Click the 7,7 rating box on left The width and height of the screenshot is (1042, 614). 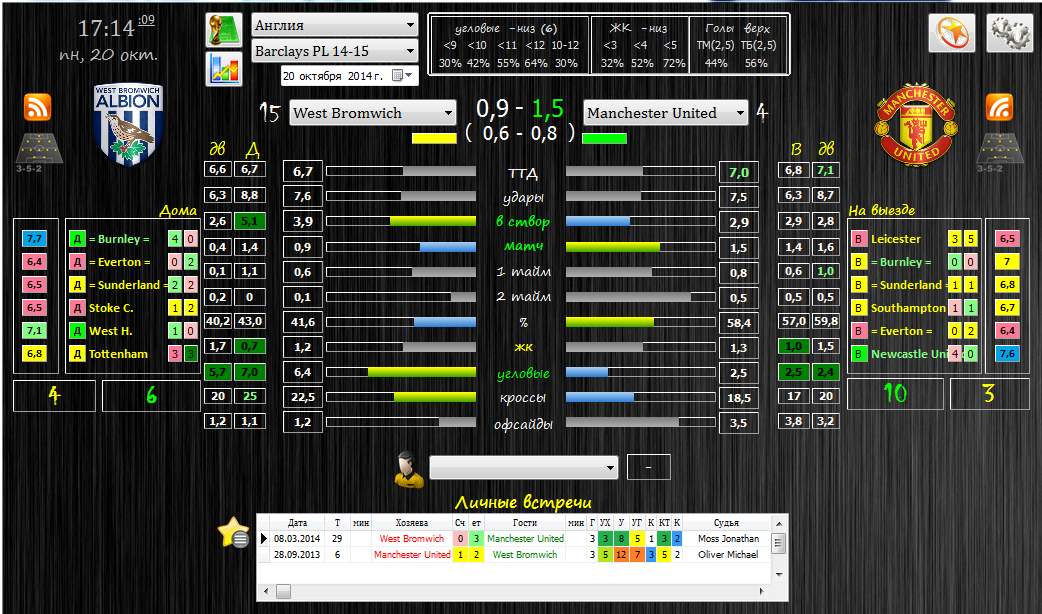tap(35, 239)
